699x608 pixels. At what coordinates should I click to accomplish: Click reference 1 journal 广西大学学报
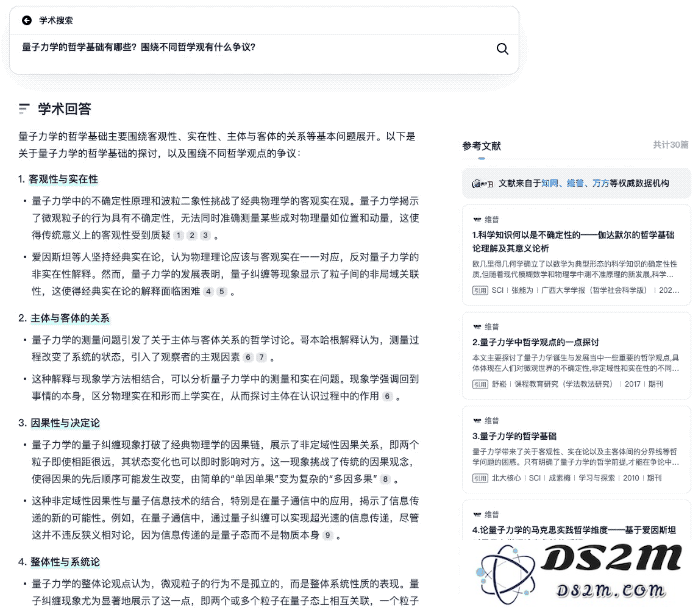tap(594, 290)
